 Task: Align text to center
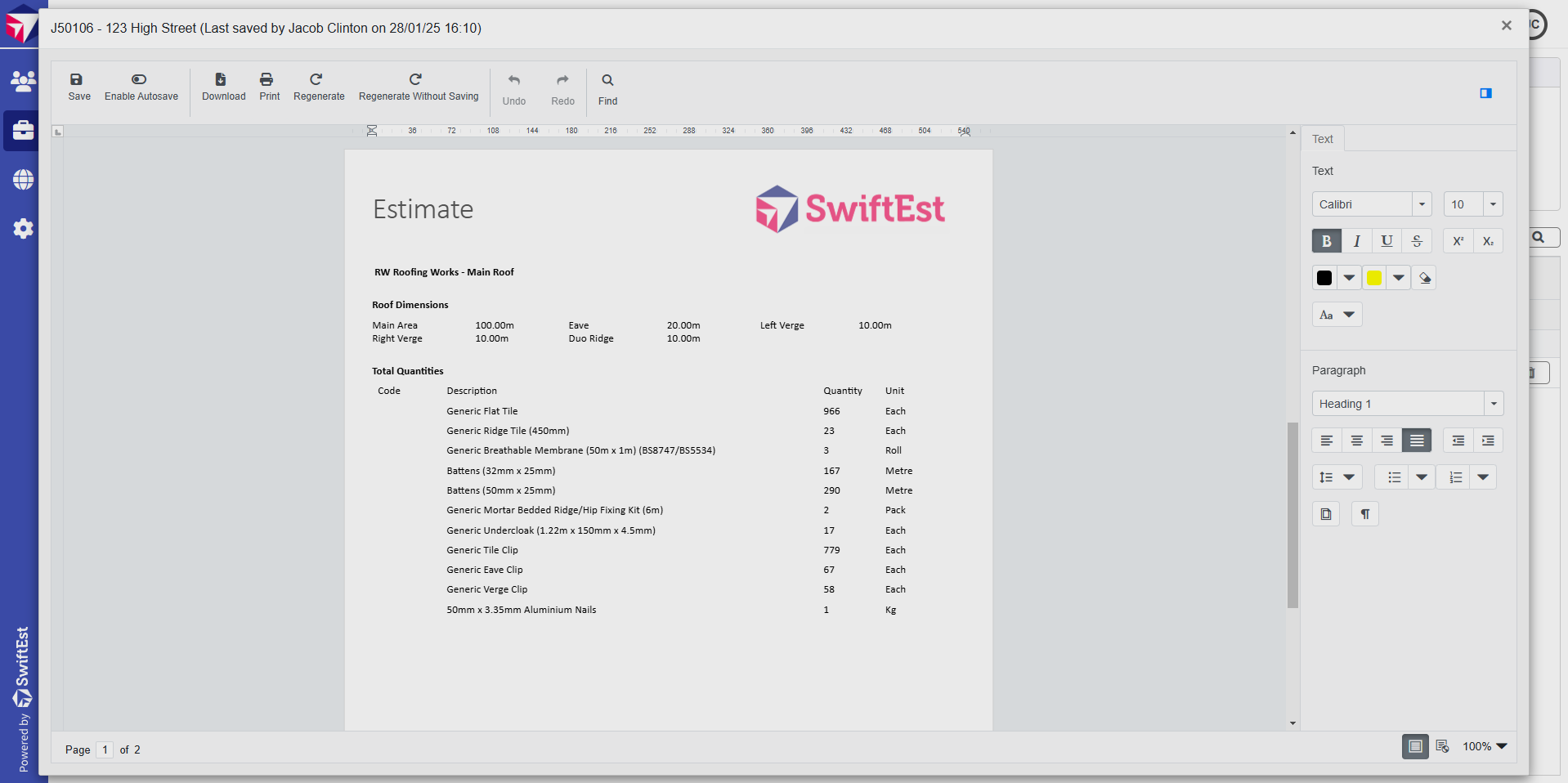coord(1356,441)
